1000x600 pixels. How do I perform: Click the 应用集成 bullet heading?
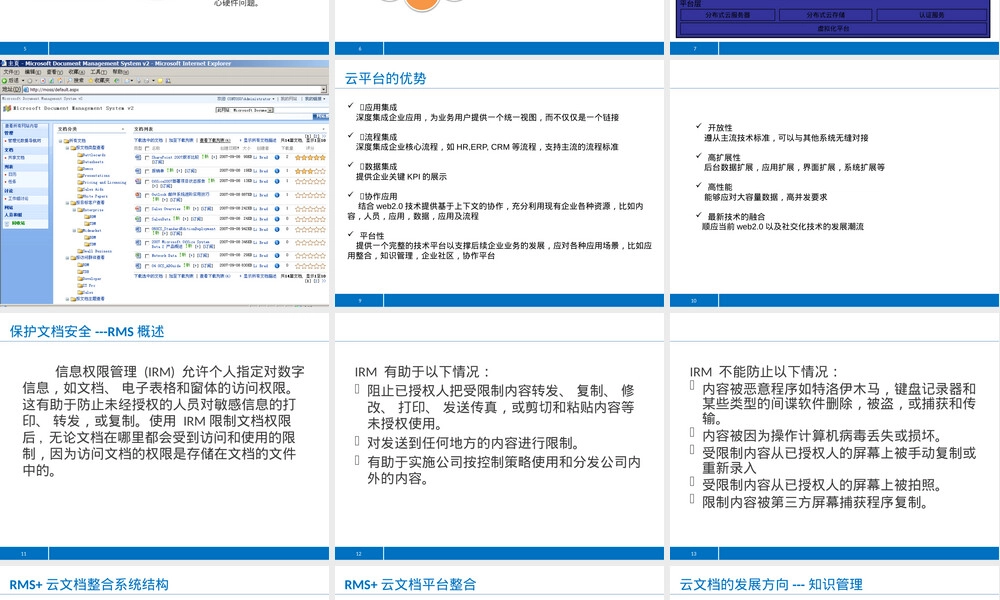(x=380, y=107)
